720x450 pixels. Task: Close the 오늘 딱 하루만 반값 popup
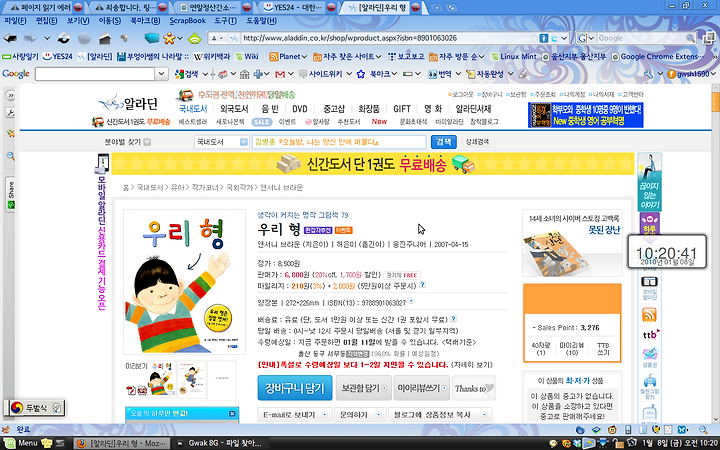(232, 414)
